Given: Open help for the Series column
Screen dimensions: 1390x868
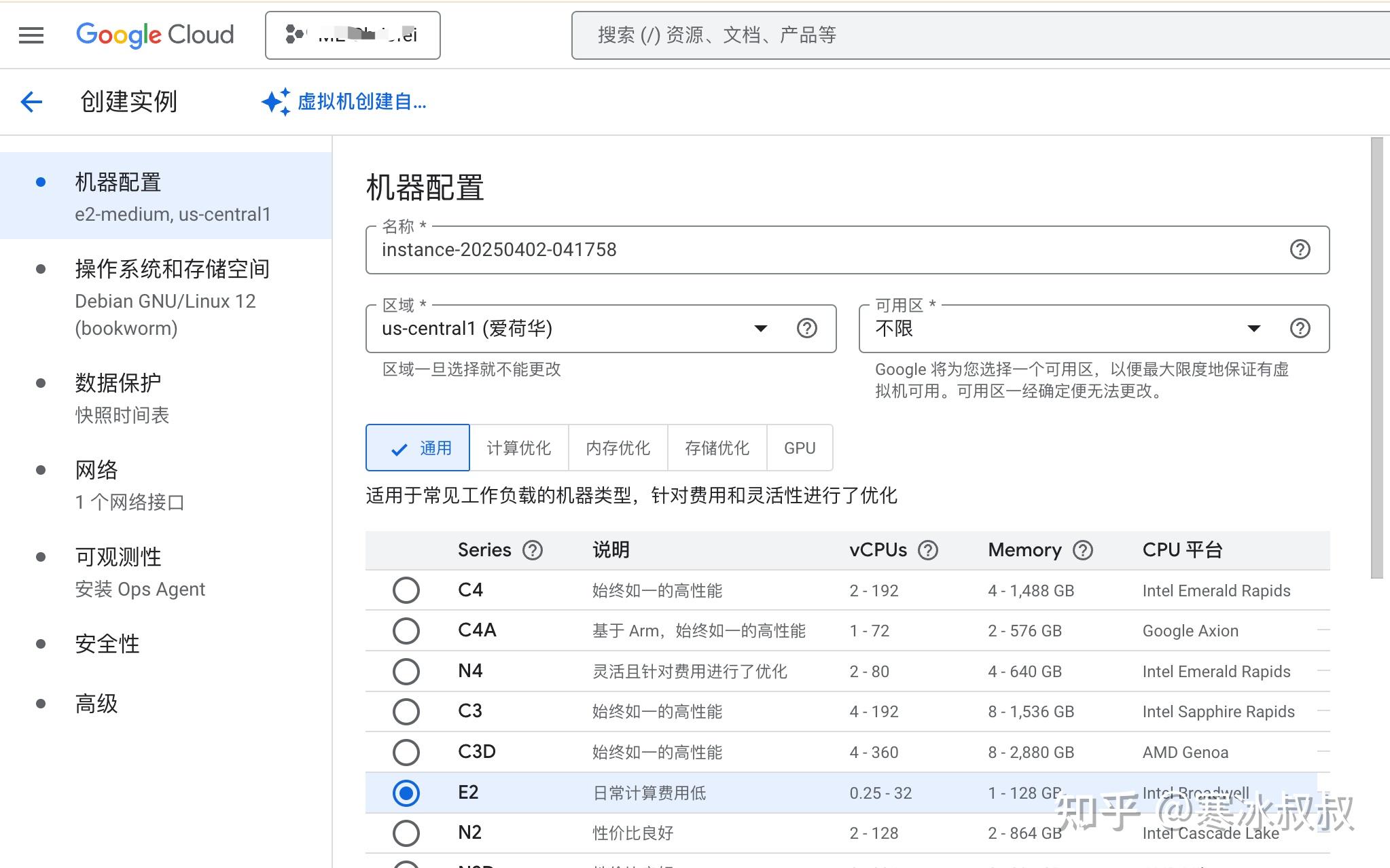Looking at the screenshot, I should [533, 550].
